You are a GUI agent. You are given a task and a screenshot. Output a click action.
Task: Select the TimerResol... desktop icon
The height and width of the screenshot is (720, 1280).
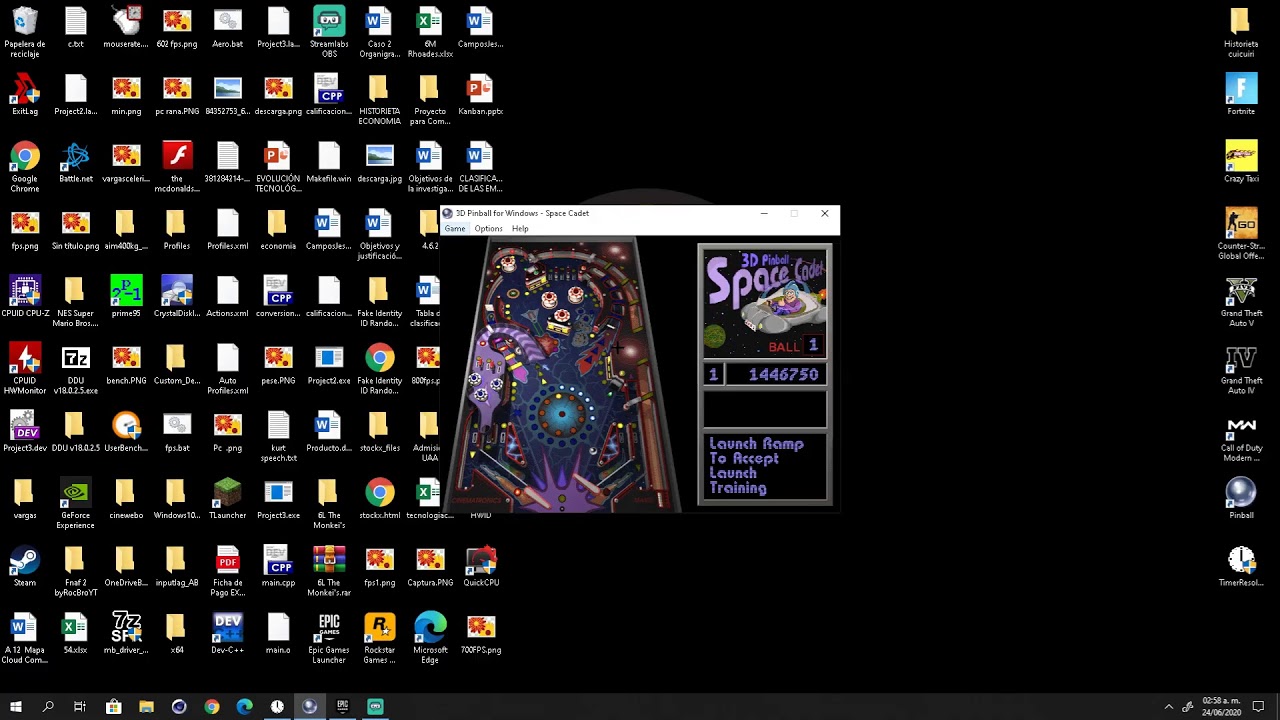(1241, 566)
